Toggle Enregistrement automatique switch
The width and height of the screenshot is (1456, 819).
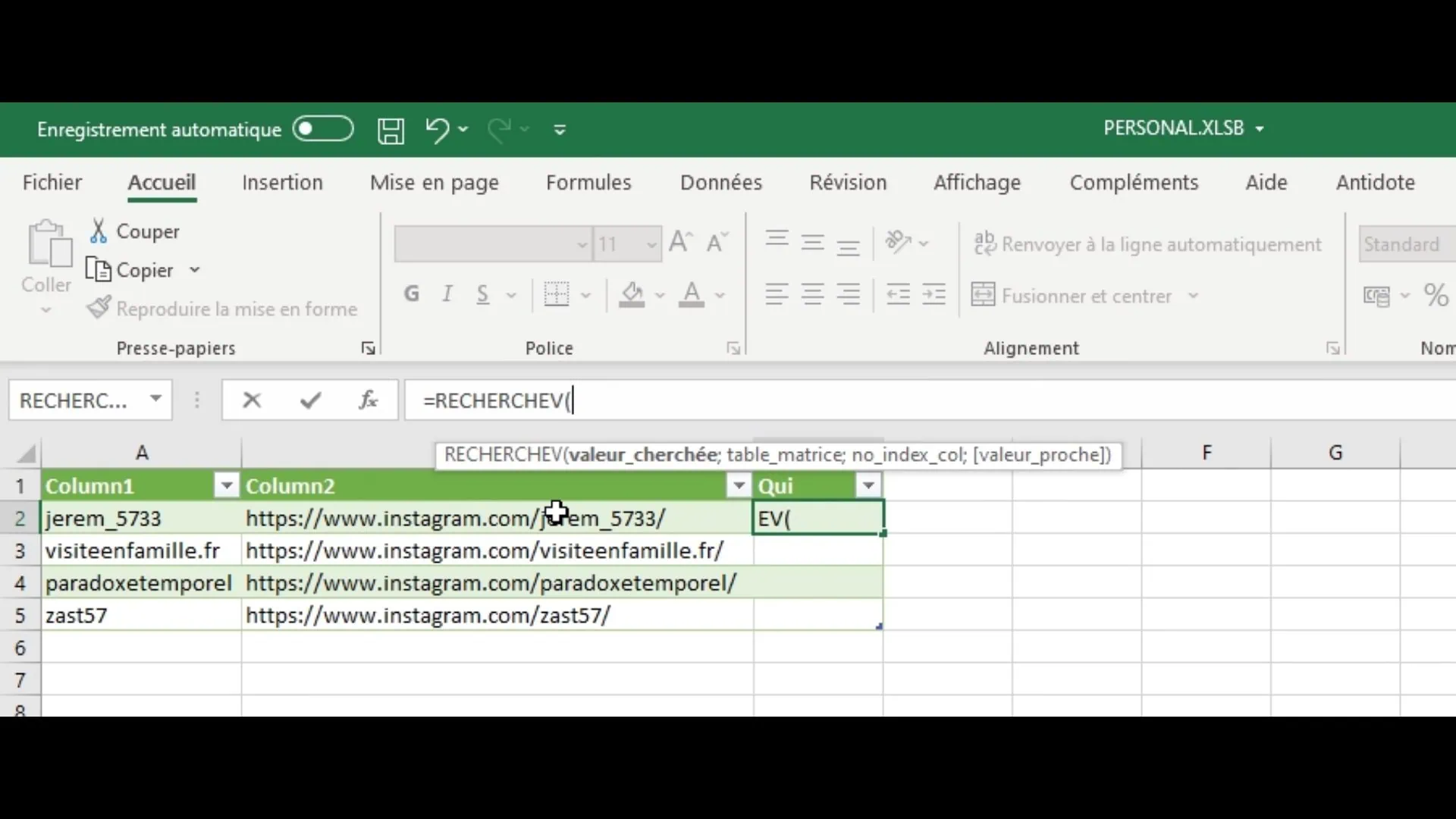(x=323, y=130)
